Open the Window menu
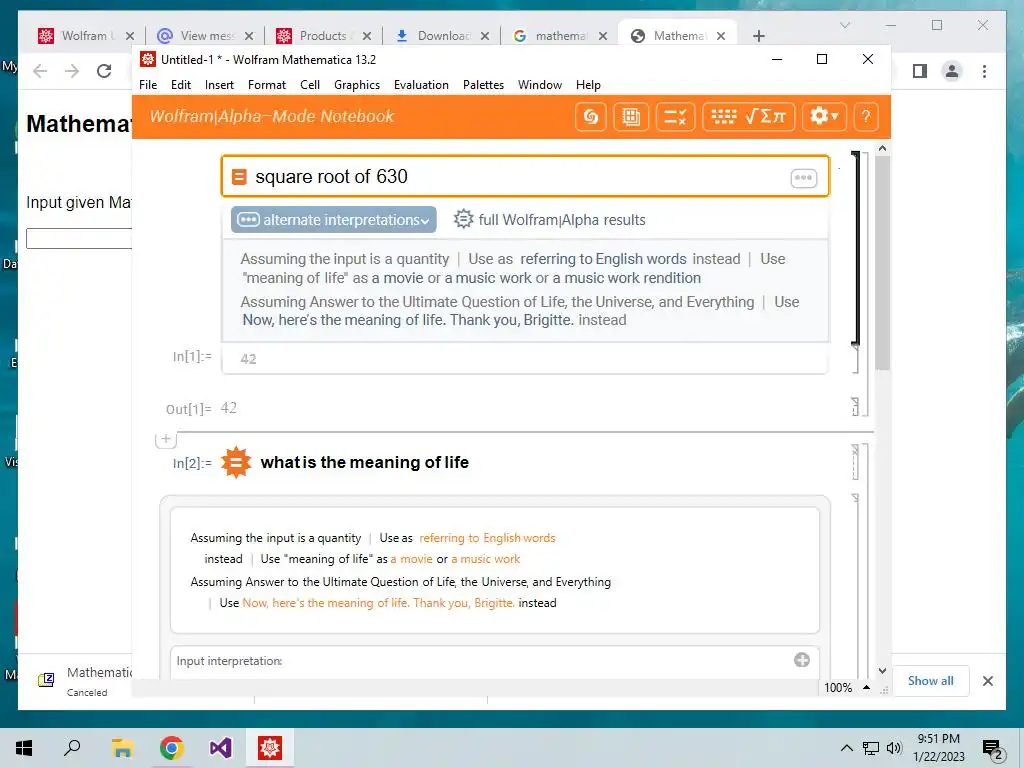The width and height of the screenshot is (1024, 768). click(540, 85)
